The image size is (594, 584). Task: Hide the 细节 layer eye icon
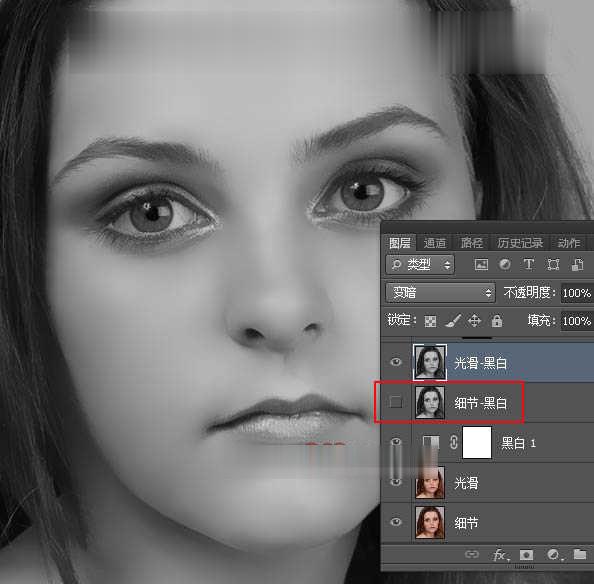point(396,522)
